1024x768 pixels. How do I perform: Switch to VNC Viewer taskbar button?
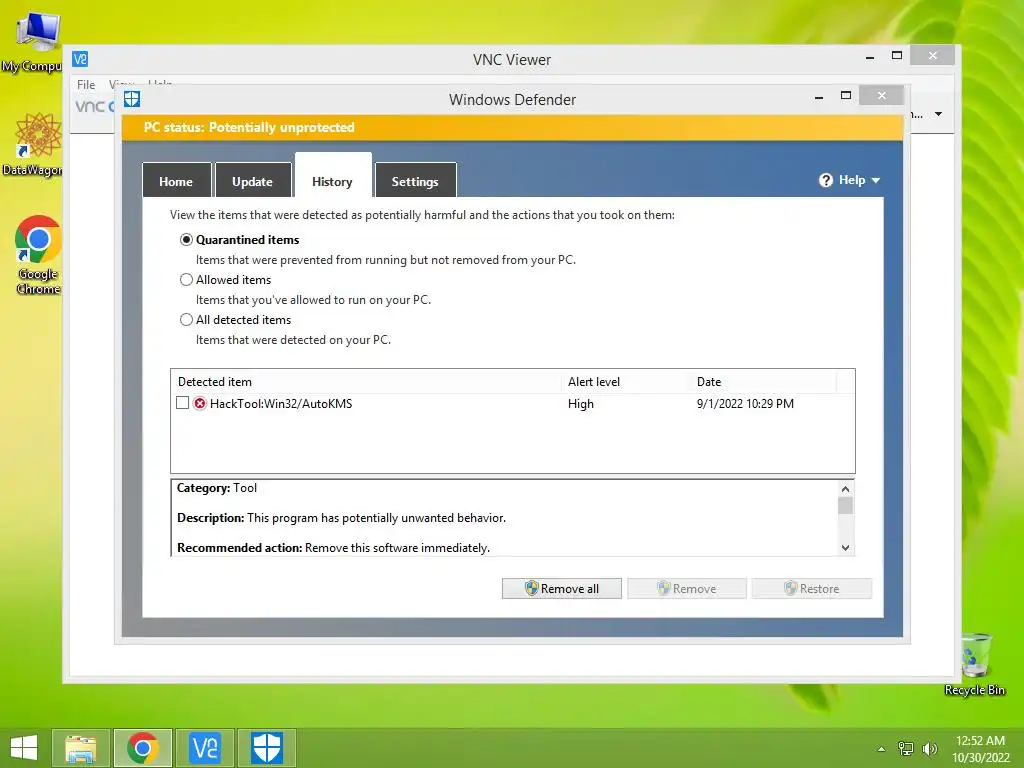coord(204,748)
